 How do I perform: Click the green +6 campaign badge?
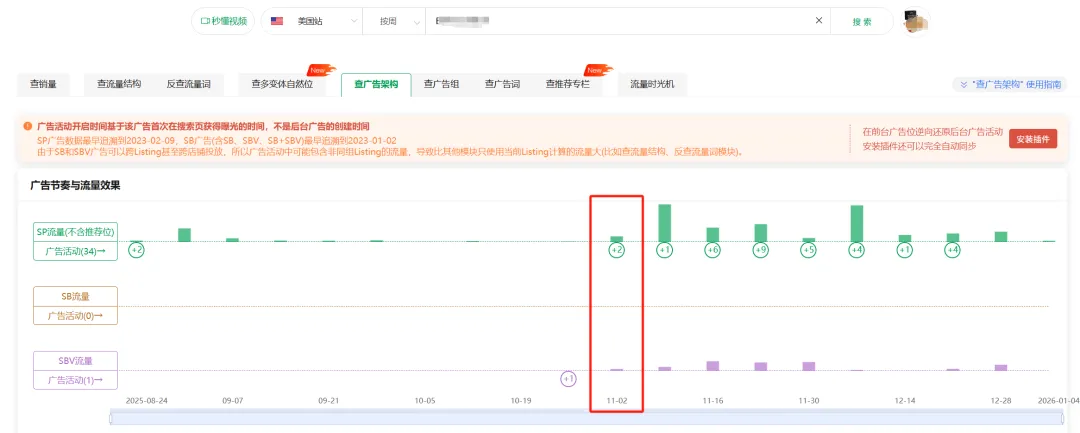click(713, 251)
